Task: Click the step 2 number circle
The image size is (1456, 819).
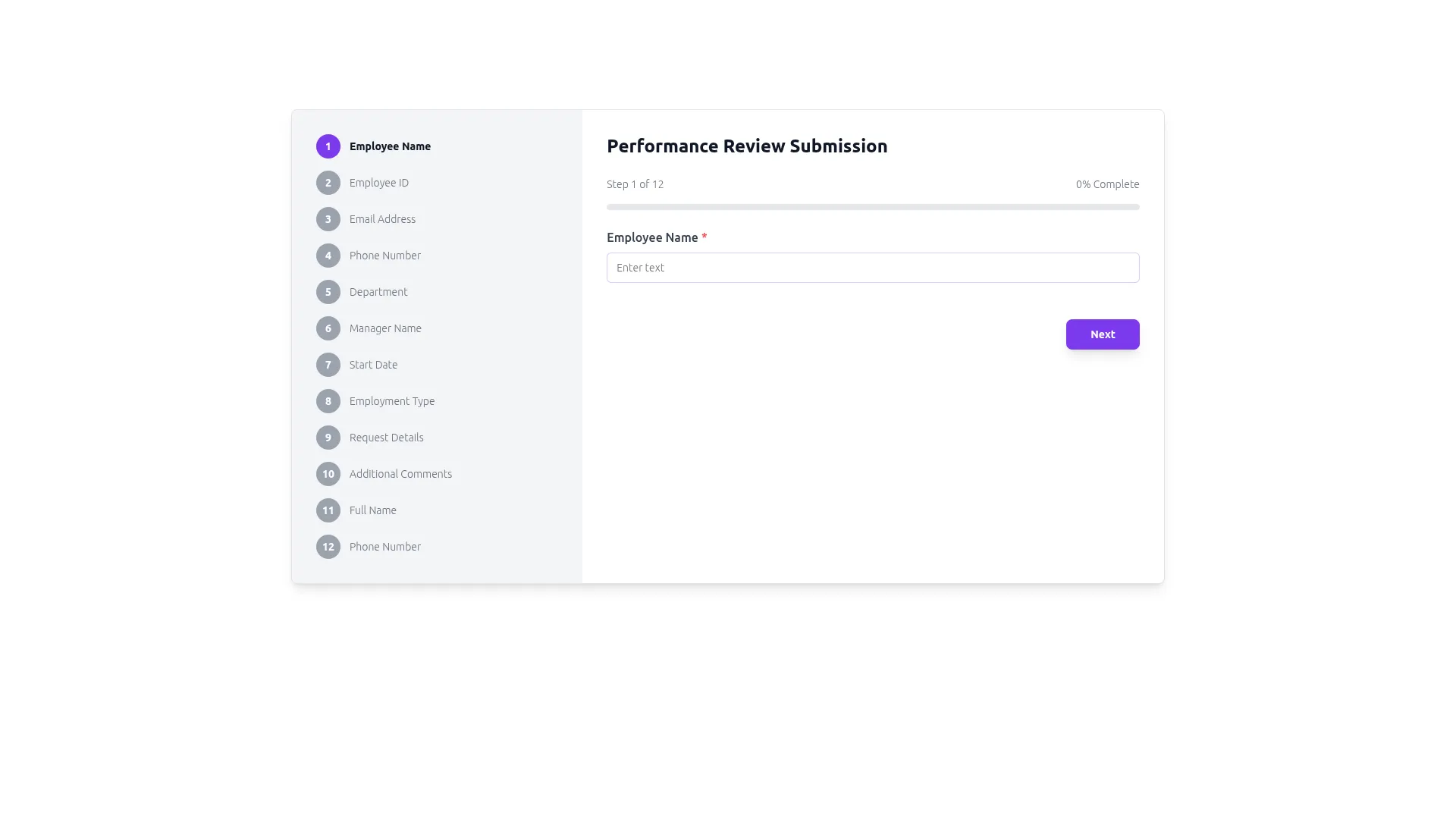Action: coord(328,183)
